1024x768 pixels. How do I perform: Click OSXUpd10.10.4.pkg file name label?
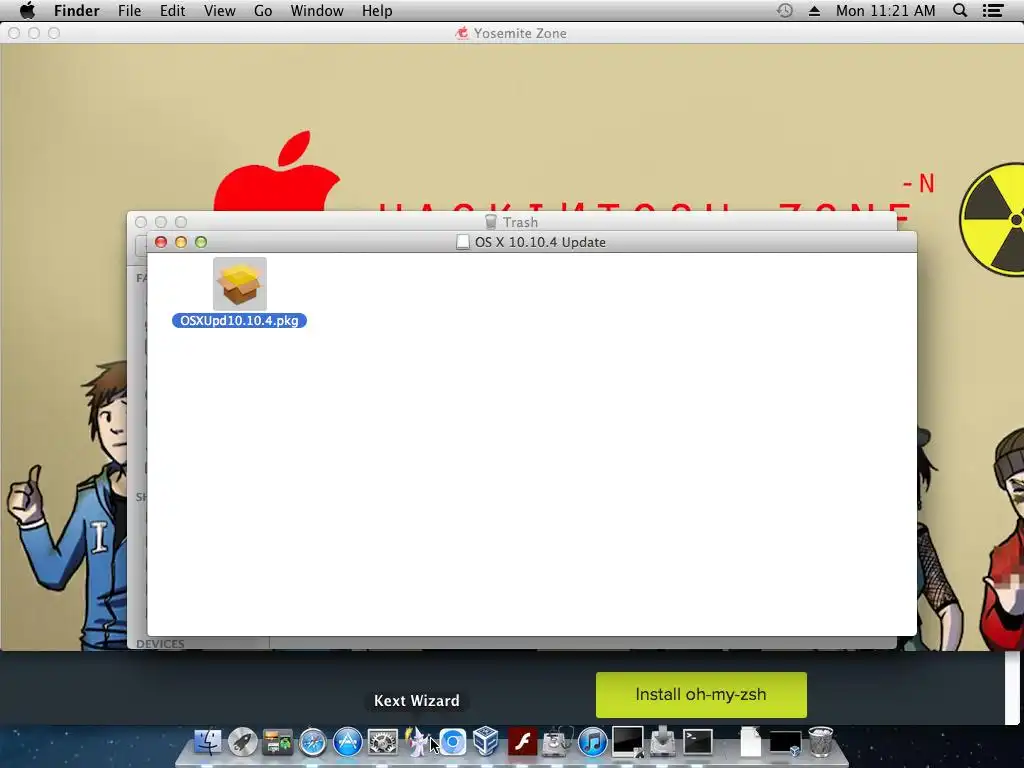[x=239, y=321]
